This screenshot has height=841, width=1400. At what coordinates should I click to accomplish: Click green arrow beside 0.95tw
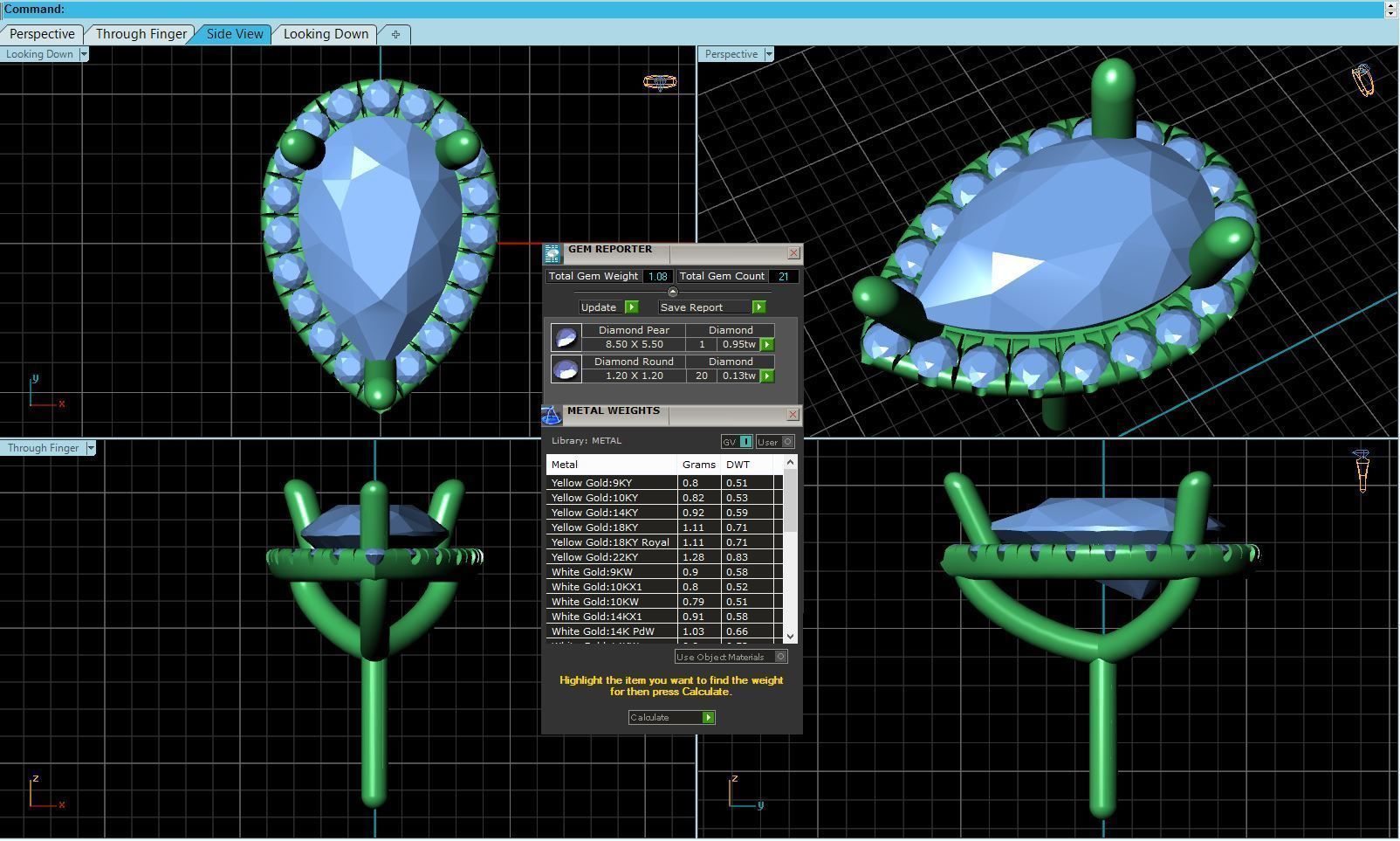pos(767,345)
